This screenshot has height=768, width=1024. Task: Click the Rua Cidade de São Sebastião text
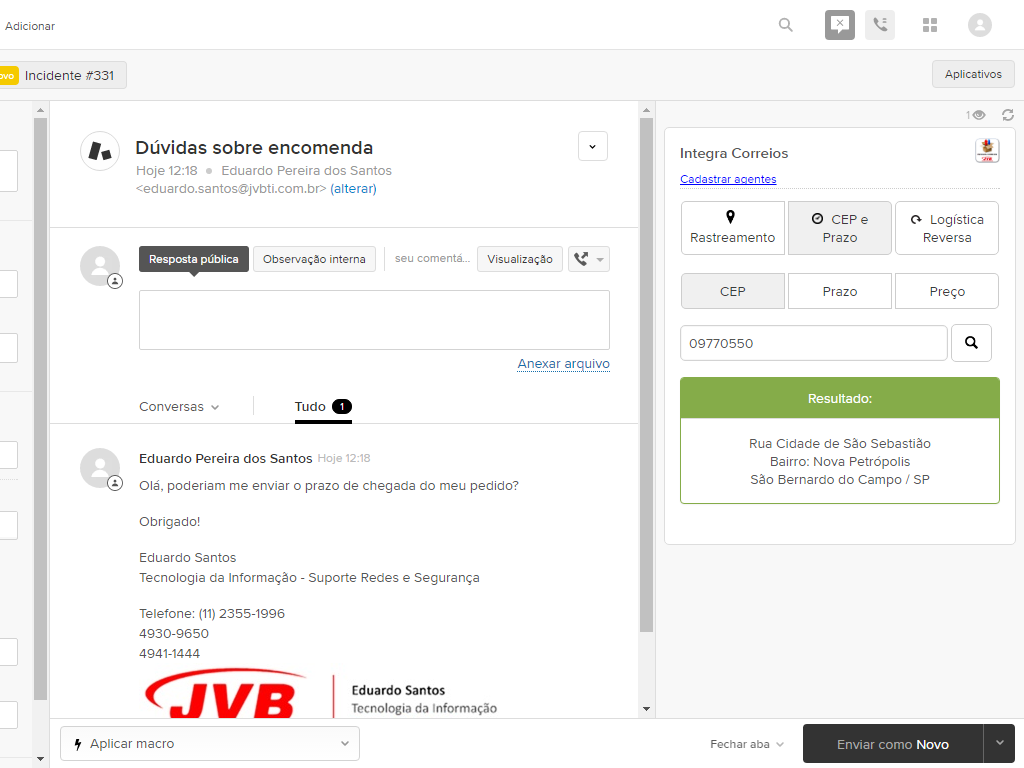coord(839,443)
